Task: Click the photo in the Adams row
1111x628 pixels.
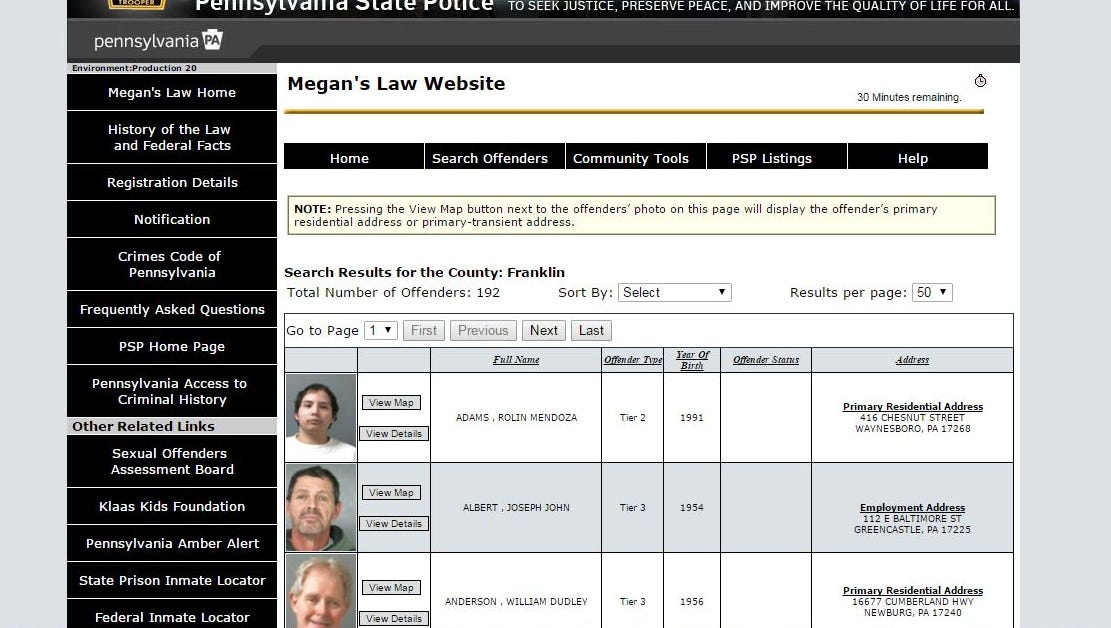Action: pyautogui.click(x=321, y=417)
